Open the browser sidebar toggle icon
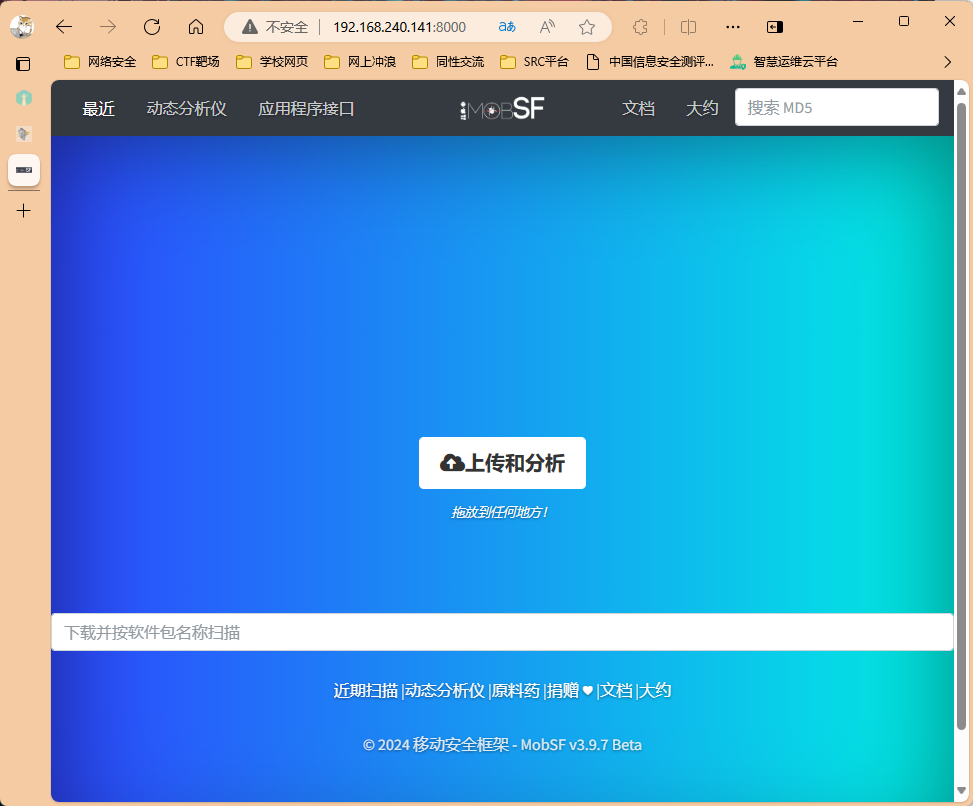 click(774, 27)
